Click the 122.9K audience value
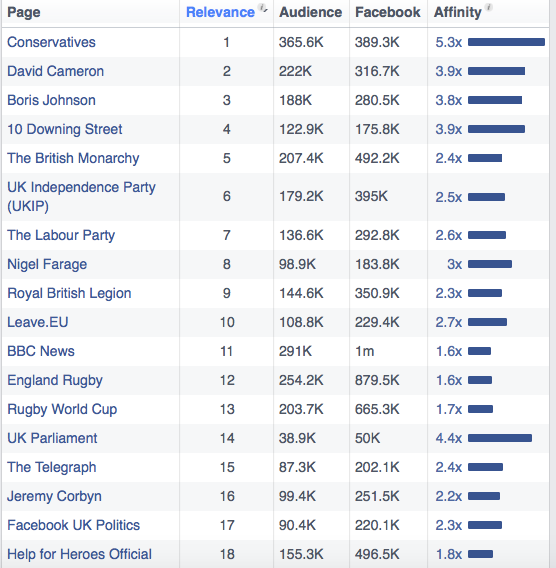Screen dimensions: 556x568 pos(301,129)
